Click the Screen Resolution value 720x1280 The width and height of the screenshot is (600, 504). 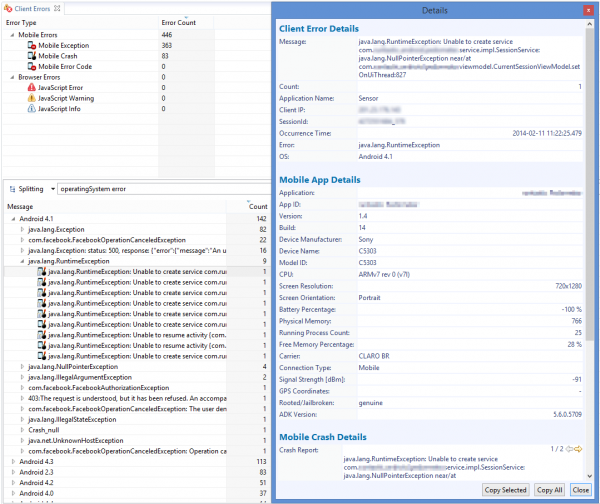[x=568, y=286]
